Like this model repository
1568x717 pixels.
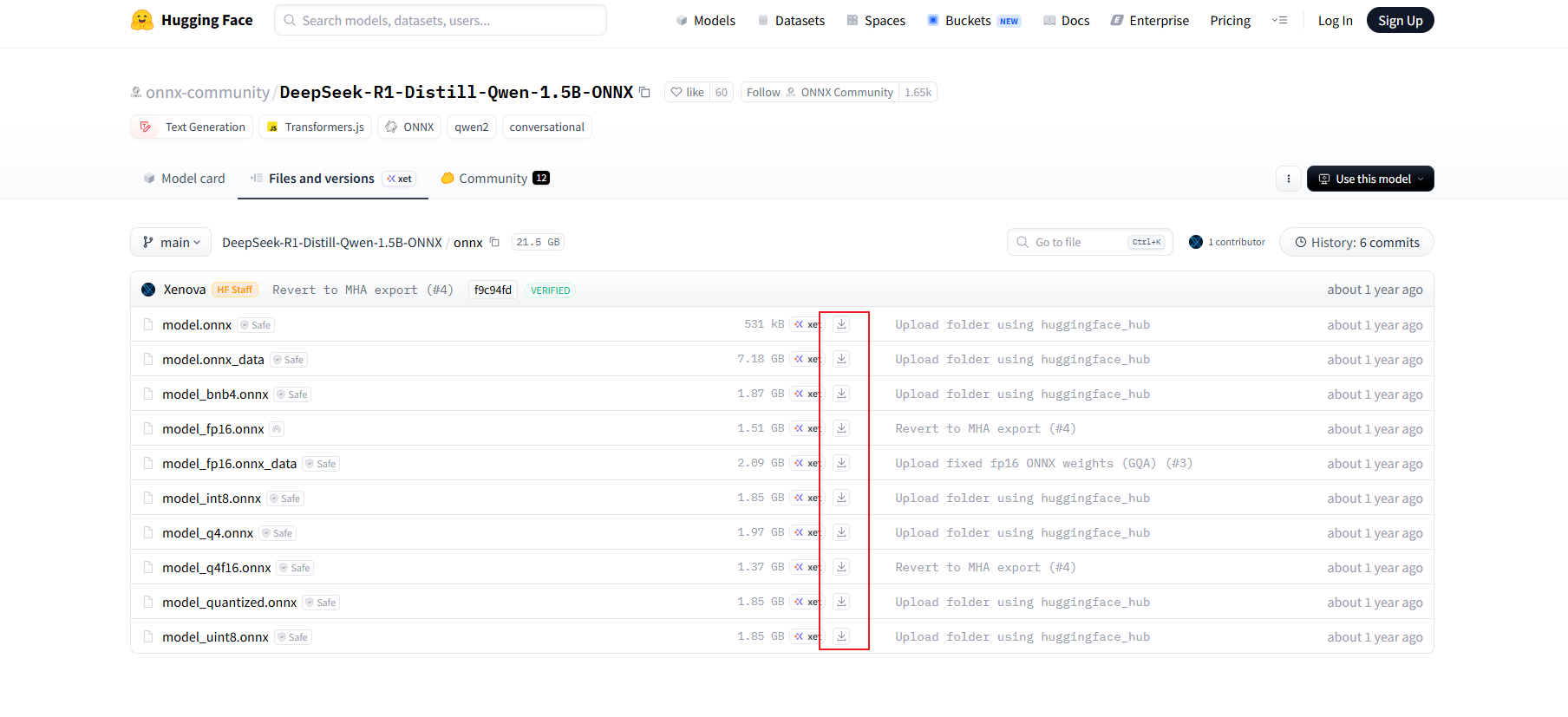point(688,92)
